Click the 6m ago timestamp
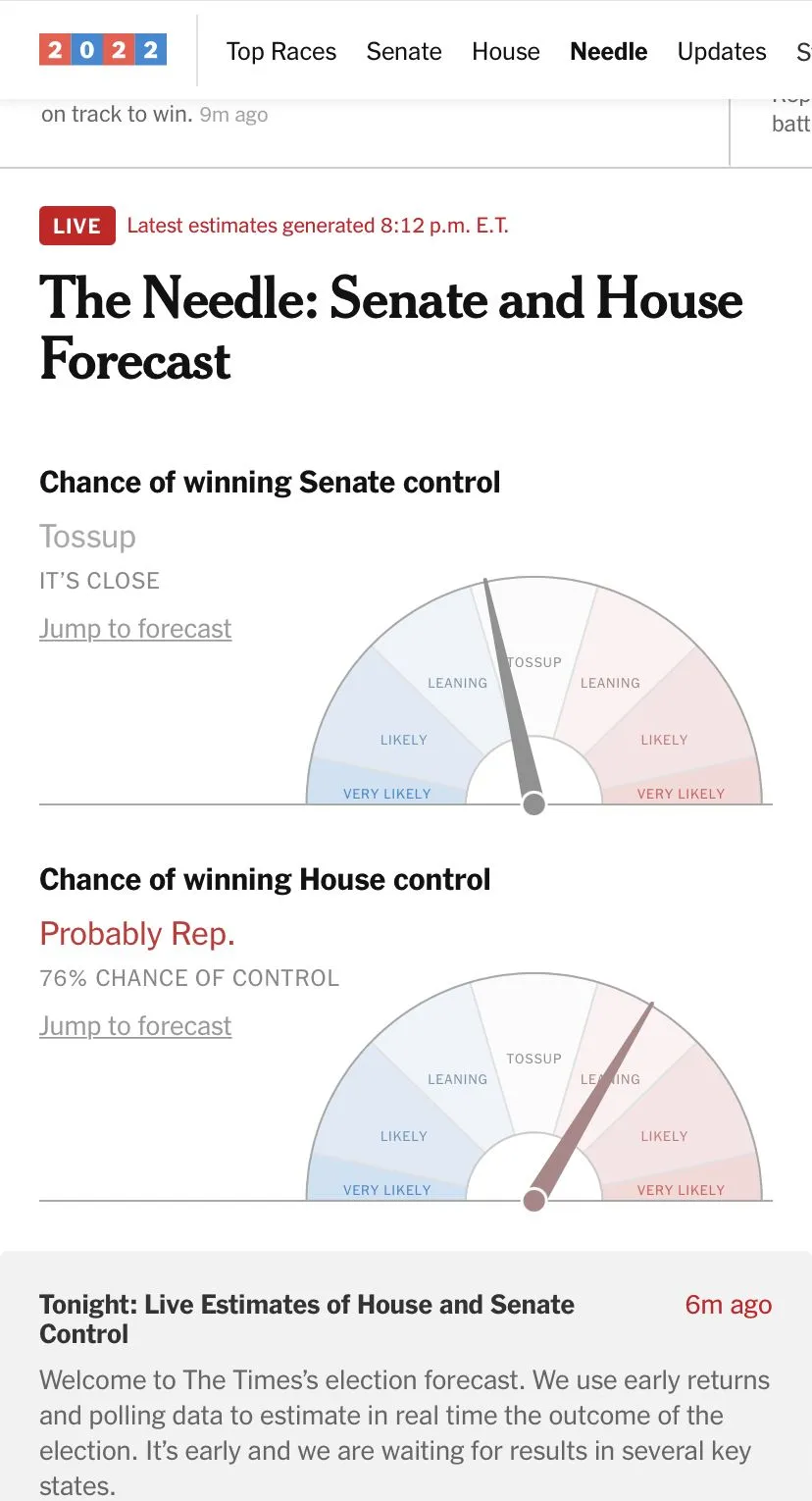The height and width of the screenshot is (1501, 812). pos(728,1305)
